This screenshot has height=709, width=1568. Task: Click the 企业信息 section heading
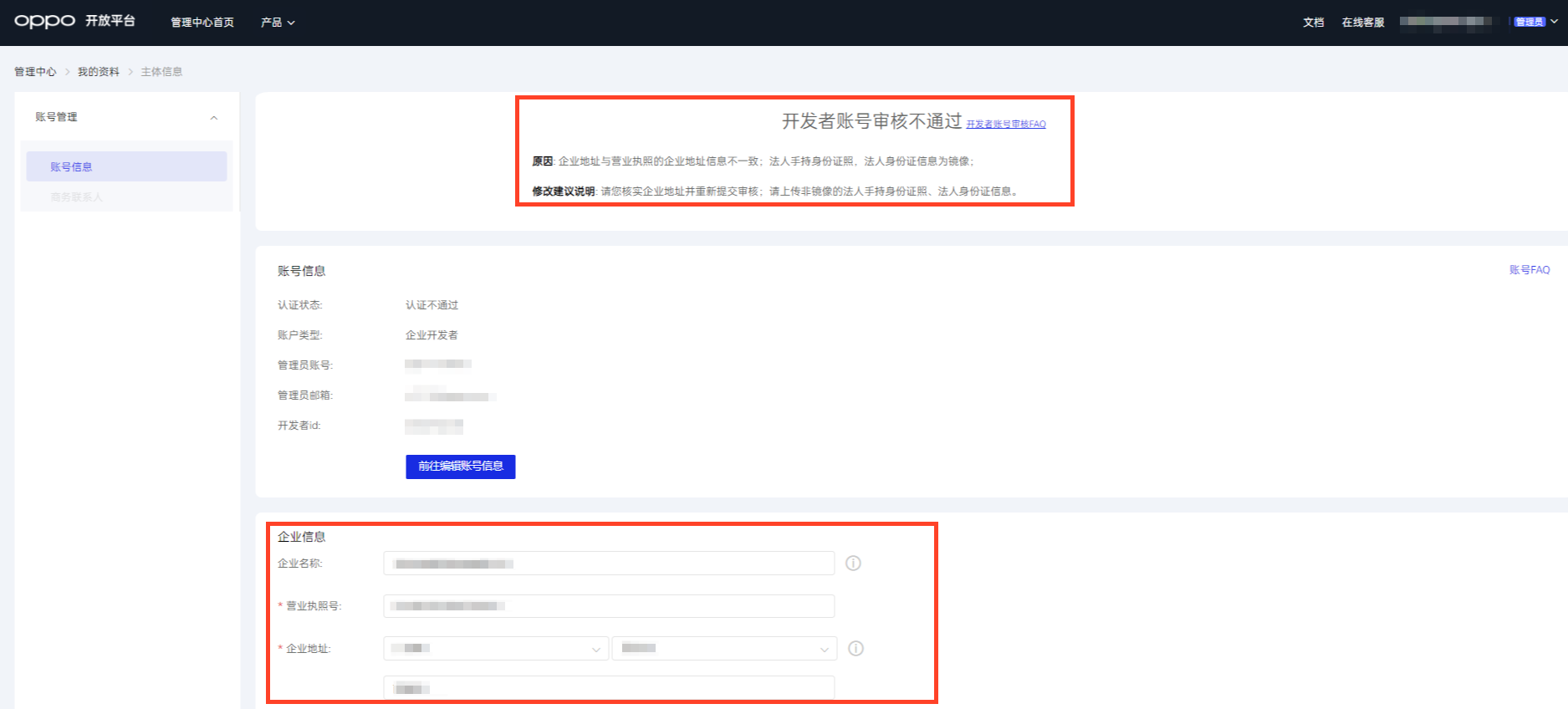click(x=301, y=537)
